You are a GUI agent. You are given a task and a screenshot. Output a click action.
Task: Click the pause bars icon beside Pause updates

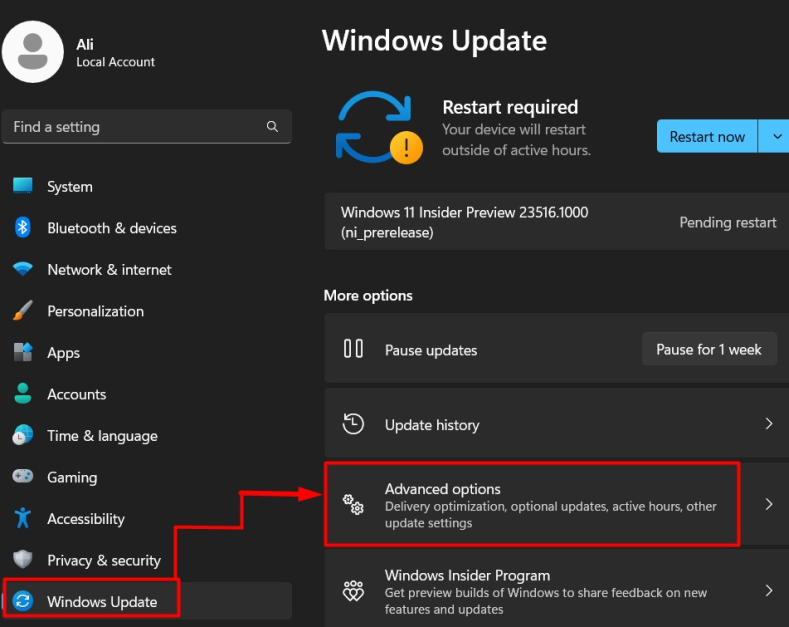pyautogui.click(x=353, y=348)
